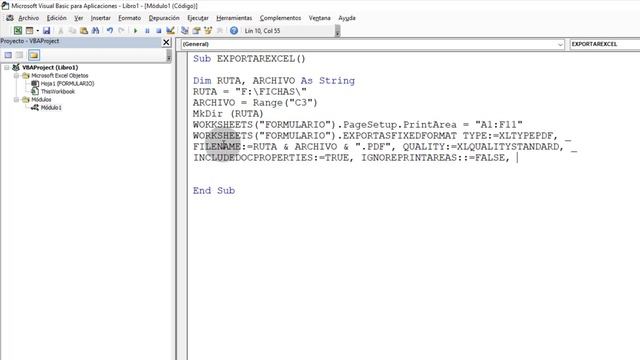Click the INCLUDEDOCPROPERTIES:=TRUE code line

click(x=351, y=158)
